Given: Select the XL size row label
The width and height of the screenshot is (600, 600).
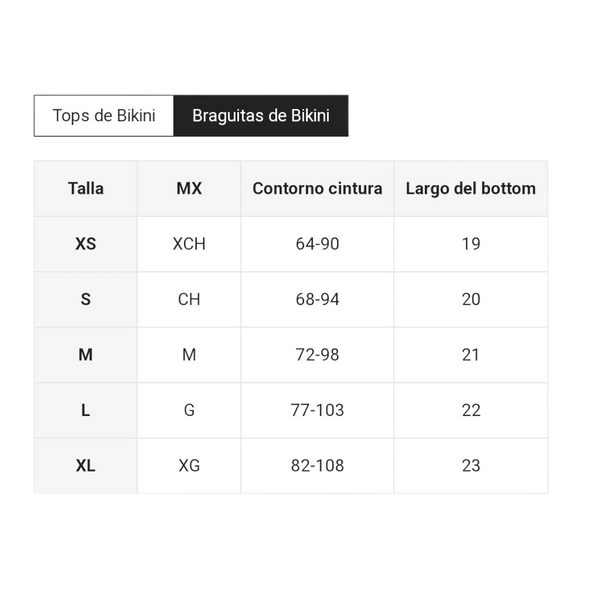Looking at the screenshot, I should [86, 466].
